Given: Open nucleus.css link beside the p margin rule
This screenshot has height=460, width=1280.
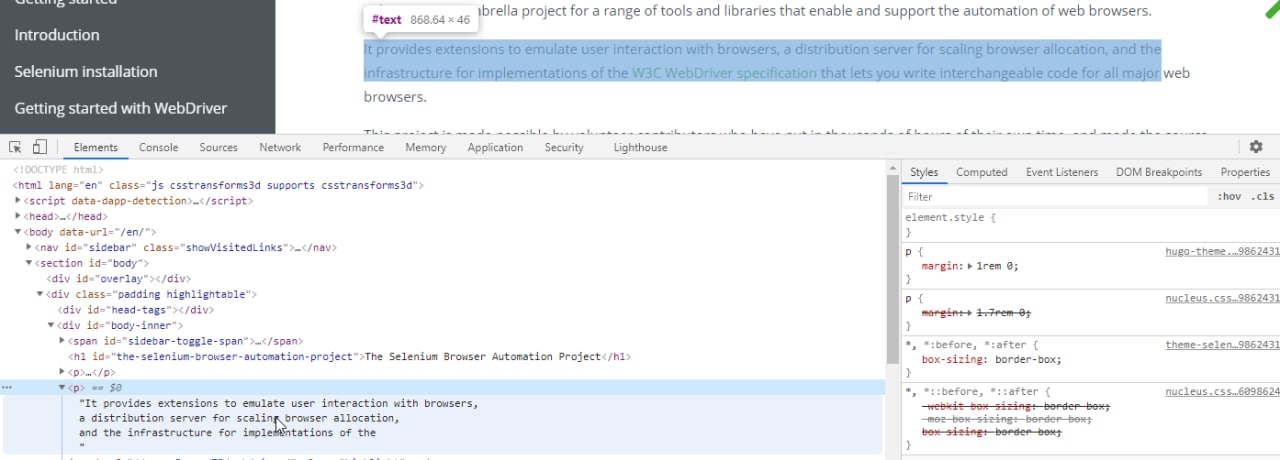Looking at the screenshot, I should pyautogui.click(x=1222, y=298).
